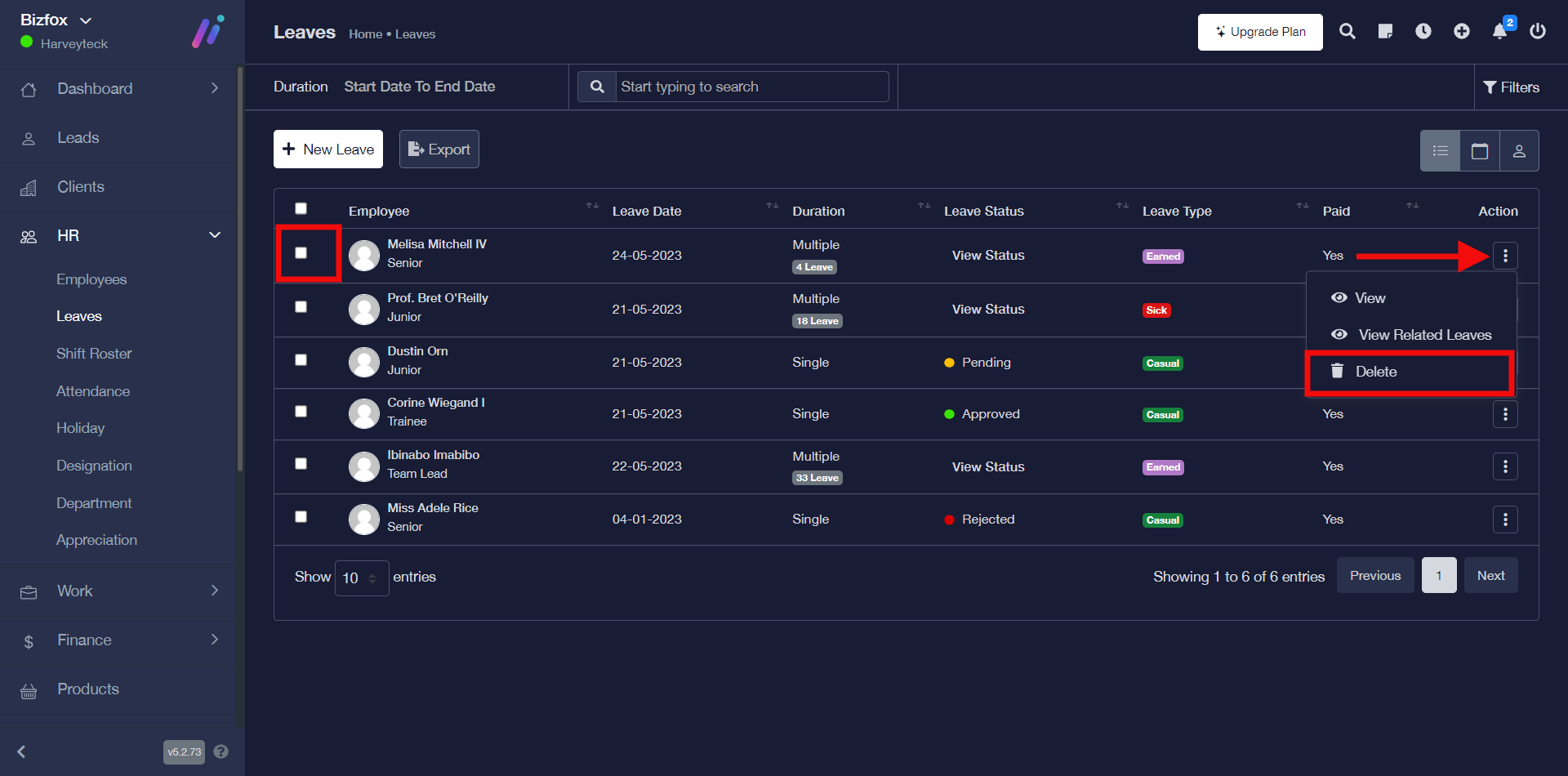This screenshot has height=776, width=1568.
Task: Open notifications bell icon
Action: coord(1499,32)
